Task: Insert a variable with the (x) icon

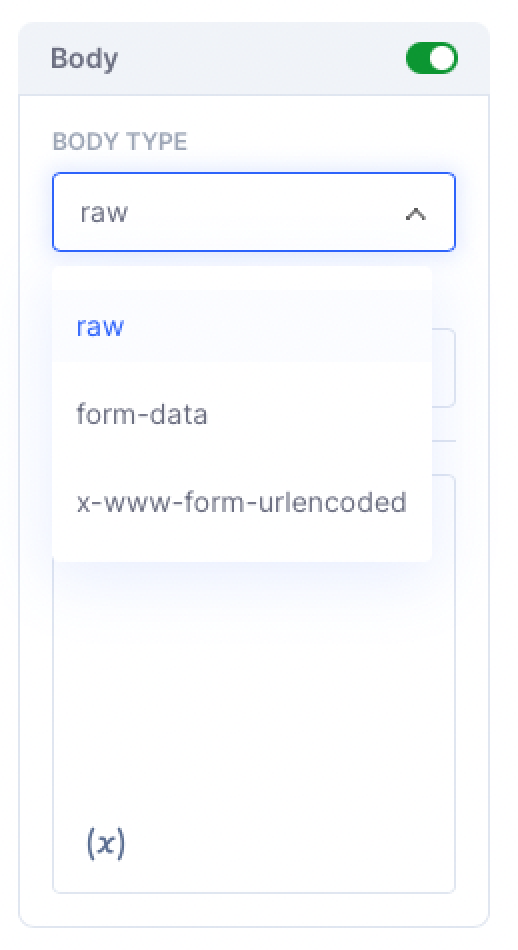Action: (x=106, y=843)
